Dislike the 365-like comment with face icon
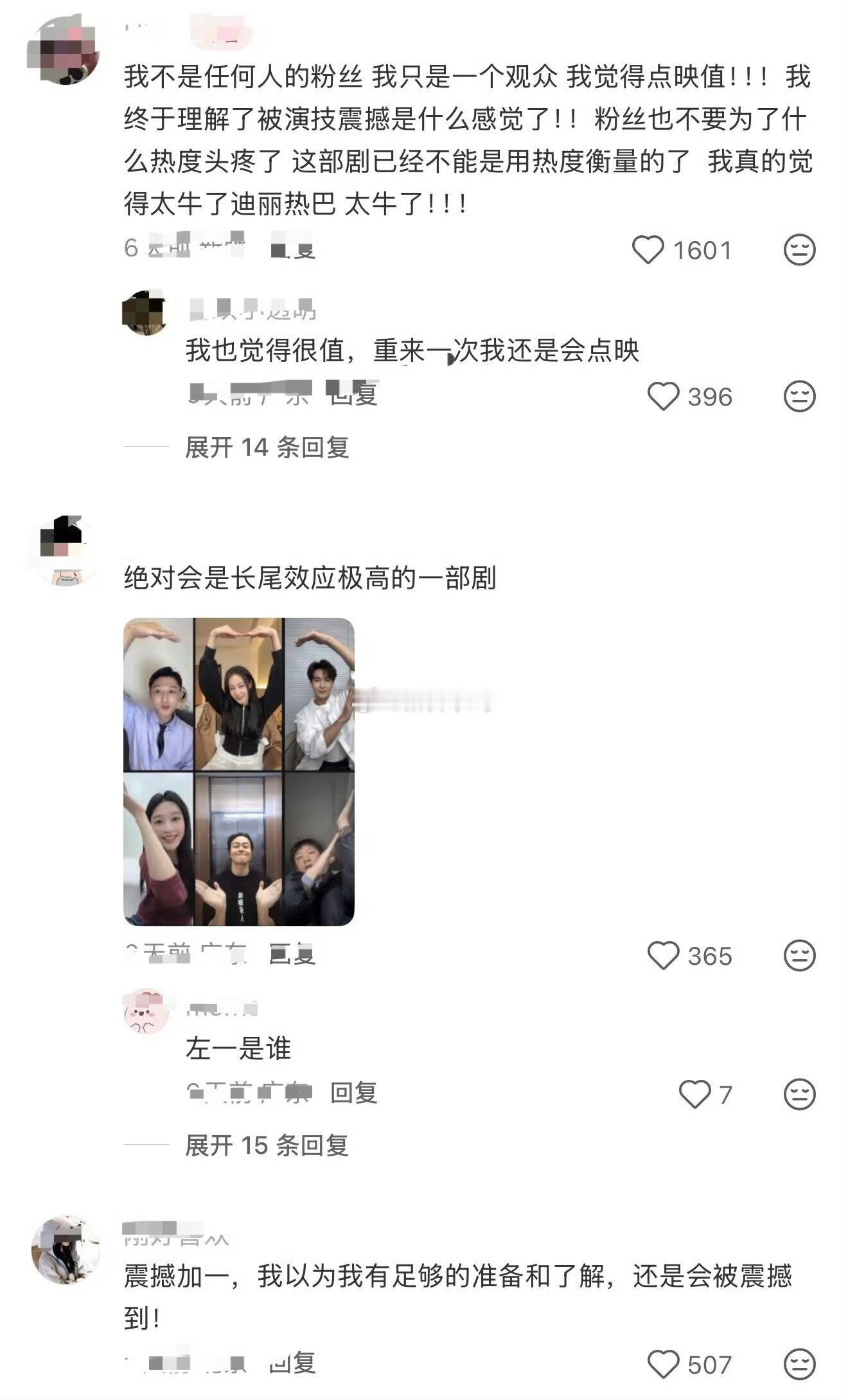The image size is (848, 1400). pyautogui.click(x=800, y=956)
